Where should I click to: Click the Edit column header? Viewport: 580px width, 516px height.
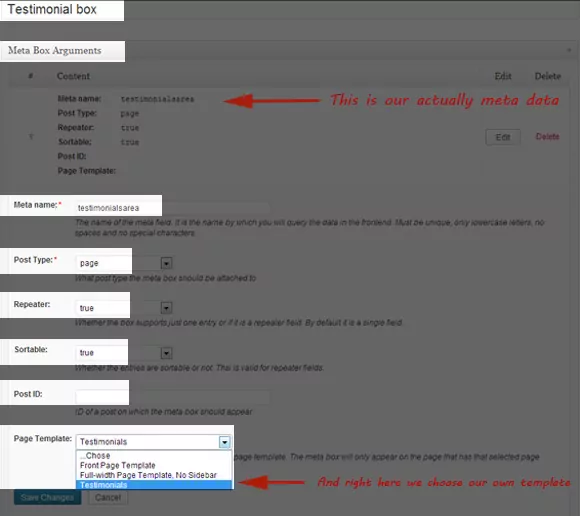click(503, 76)
